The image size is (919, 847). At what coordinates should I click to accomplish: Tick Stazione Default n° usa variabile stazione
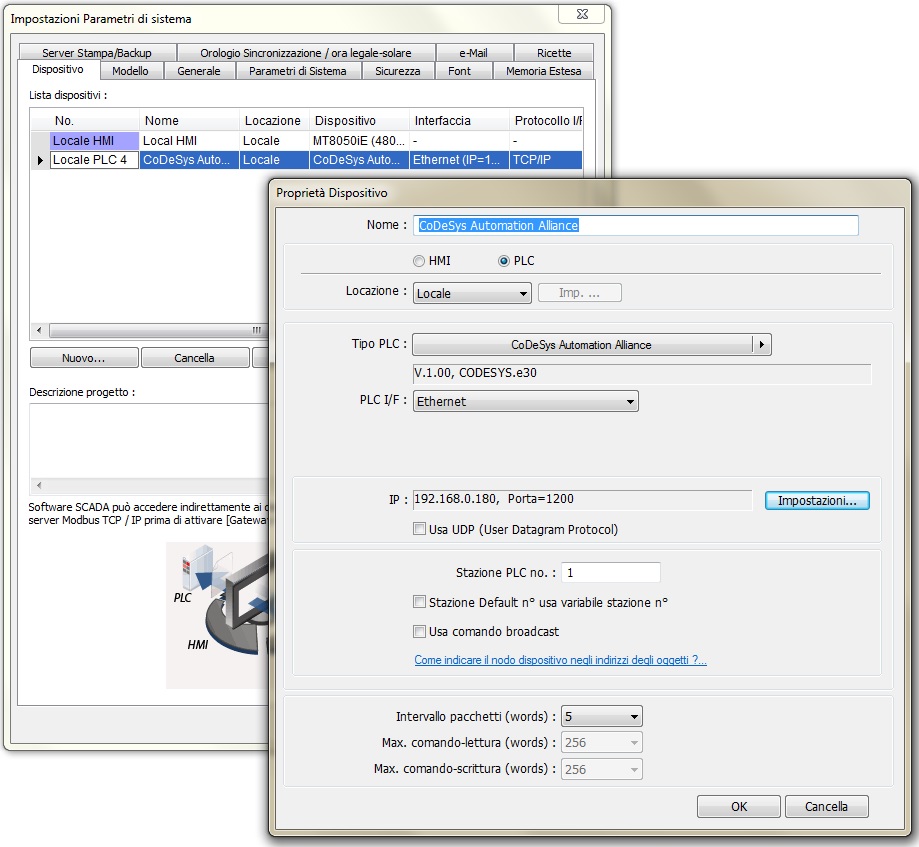click(419, 602)
